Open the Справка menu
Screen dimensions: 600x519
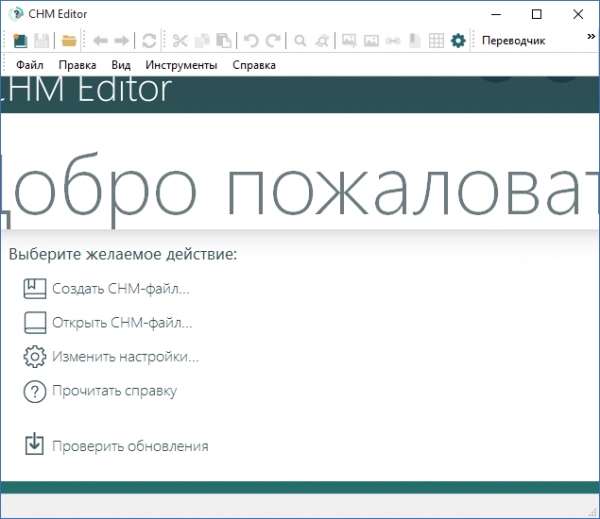tap(254, 65)
